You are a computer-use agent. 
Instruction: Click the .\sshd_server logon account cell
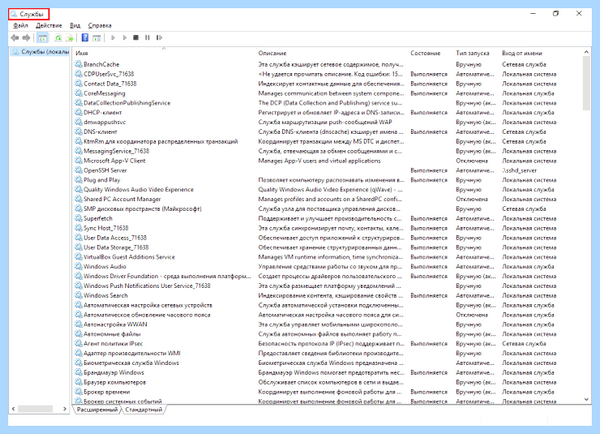pyautogui.click(x=519, y=170)
